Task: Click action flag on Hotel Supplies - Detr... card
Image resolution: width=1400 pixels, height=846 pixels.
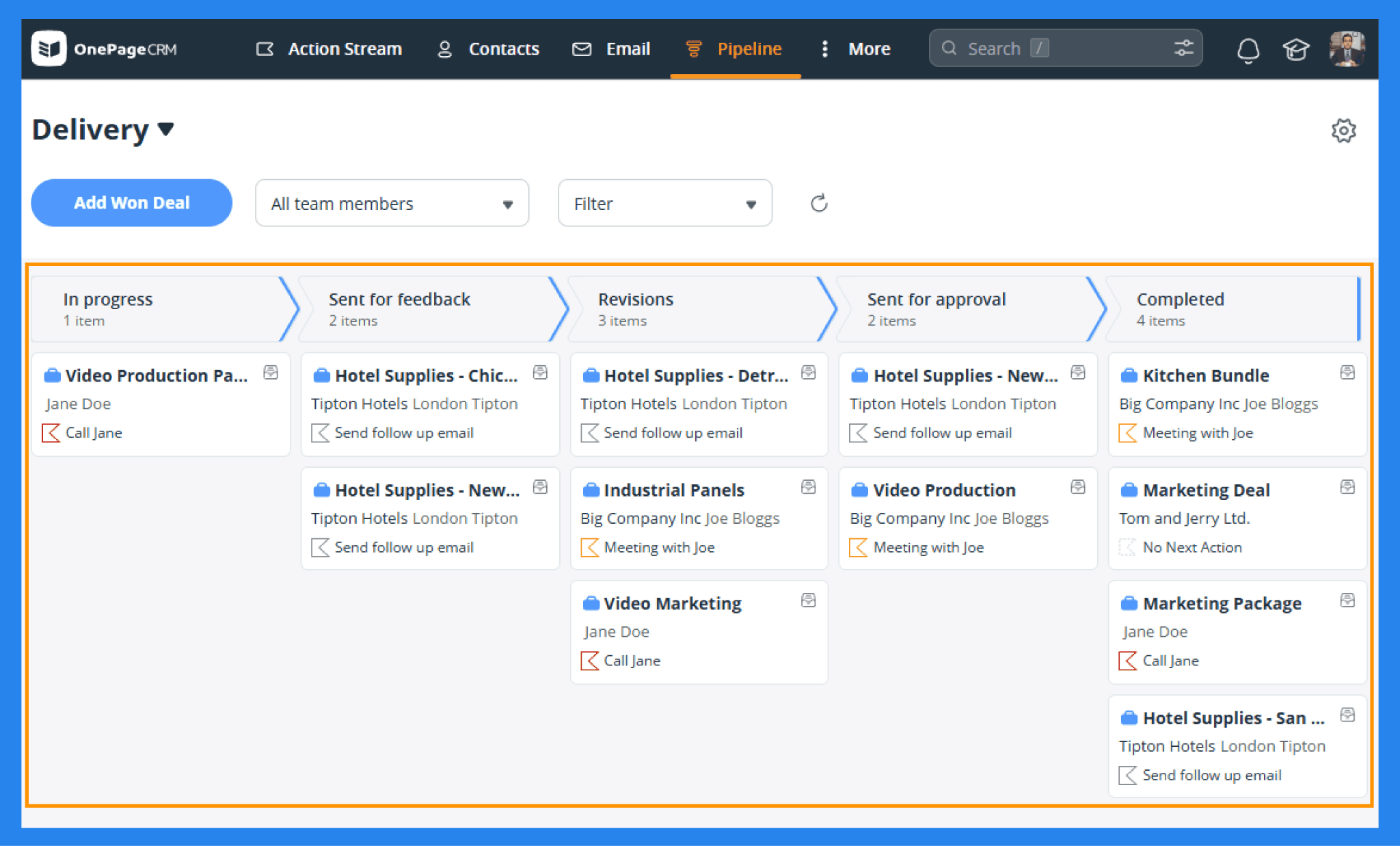Action: (x=589, y=433)
